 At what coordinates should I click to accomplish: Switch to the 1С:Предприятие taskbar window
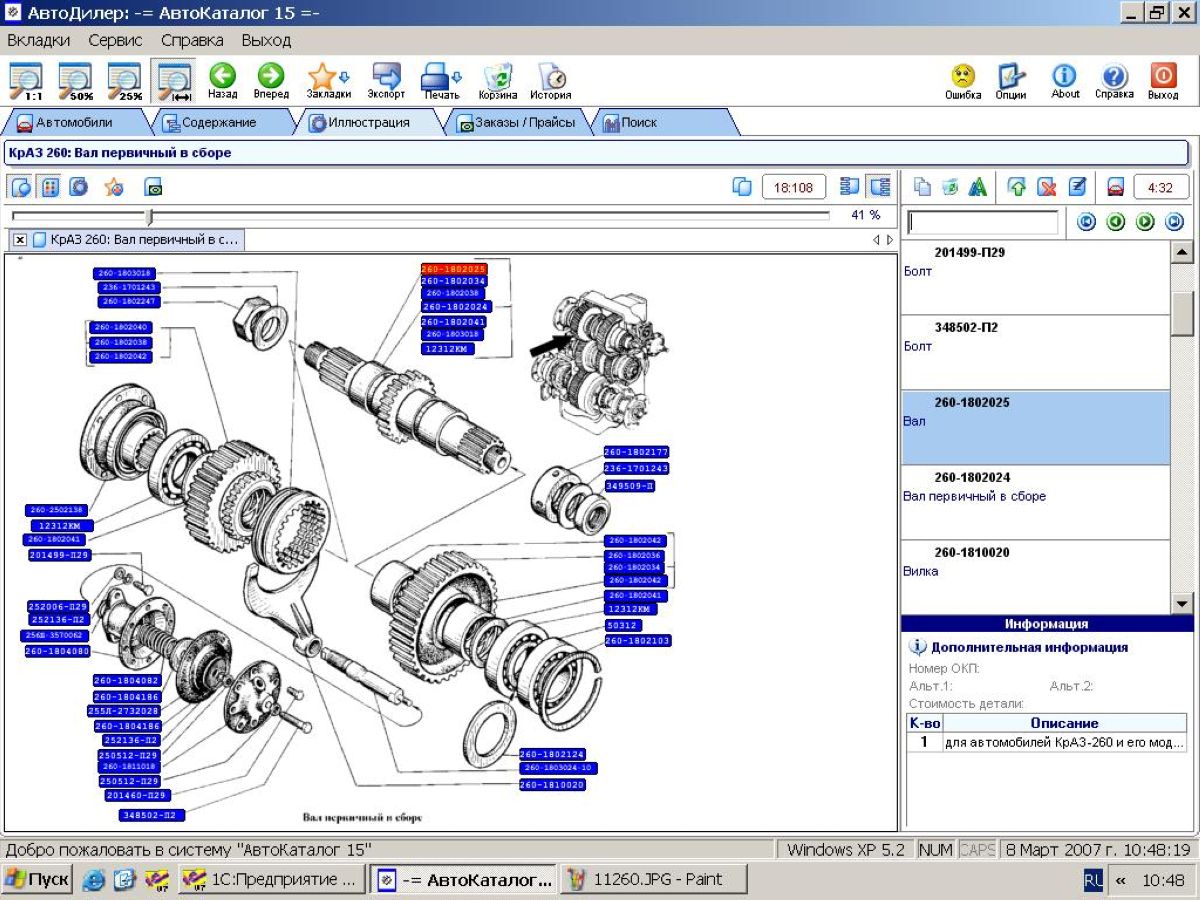273,880
